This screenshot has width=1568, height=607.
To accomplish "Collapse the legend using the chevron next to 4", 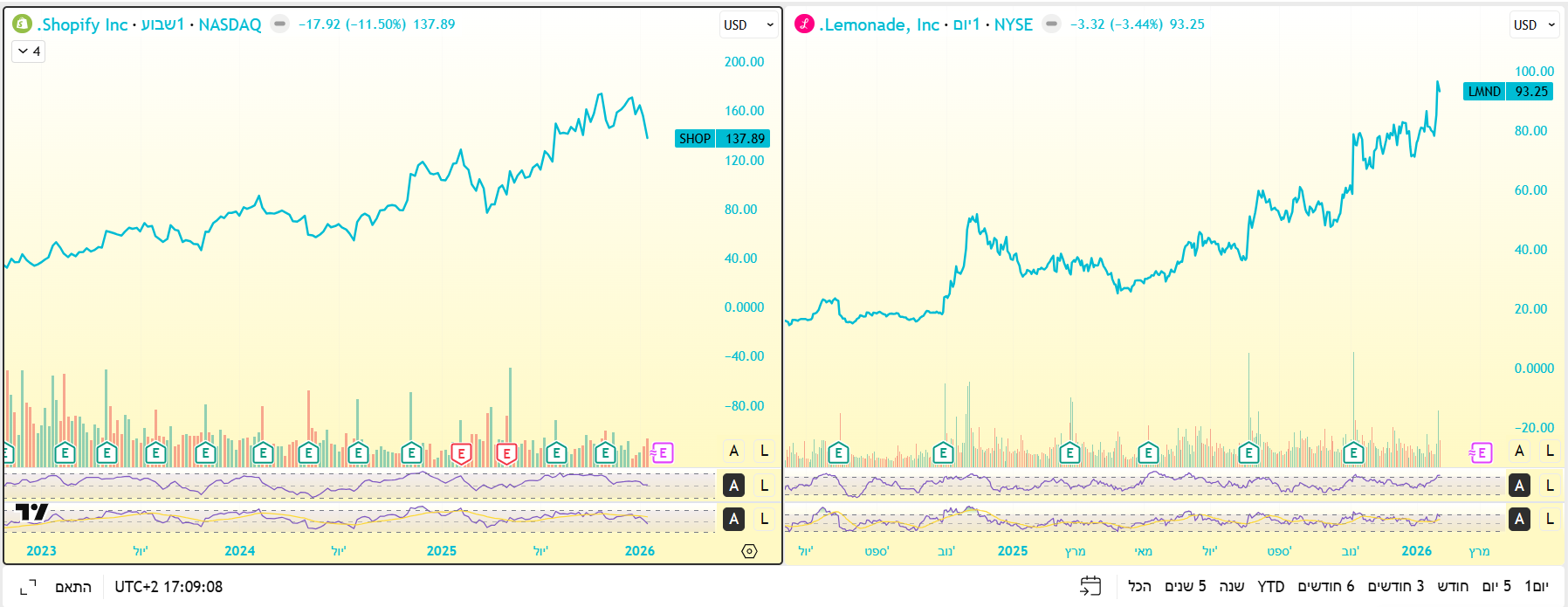I will [x=22, y=52].
